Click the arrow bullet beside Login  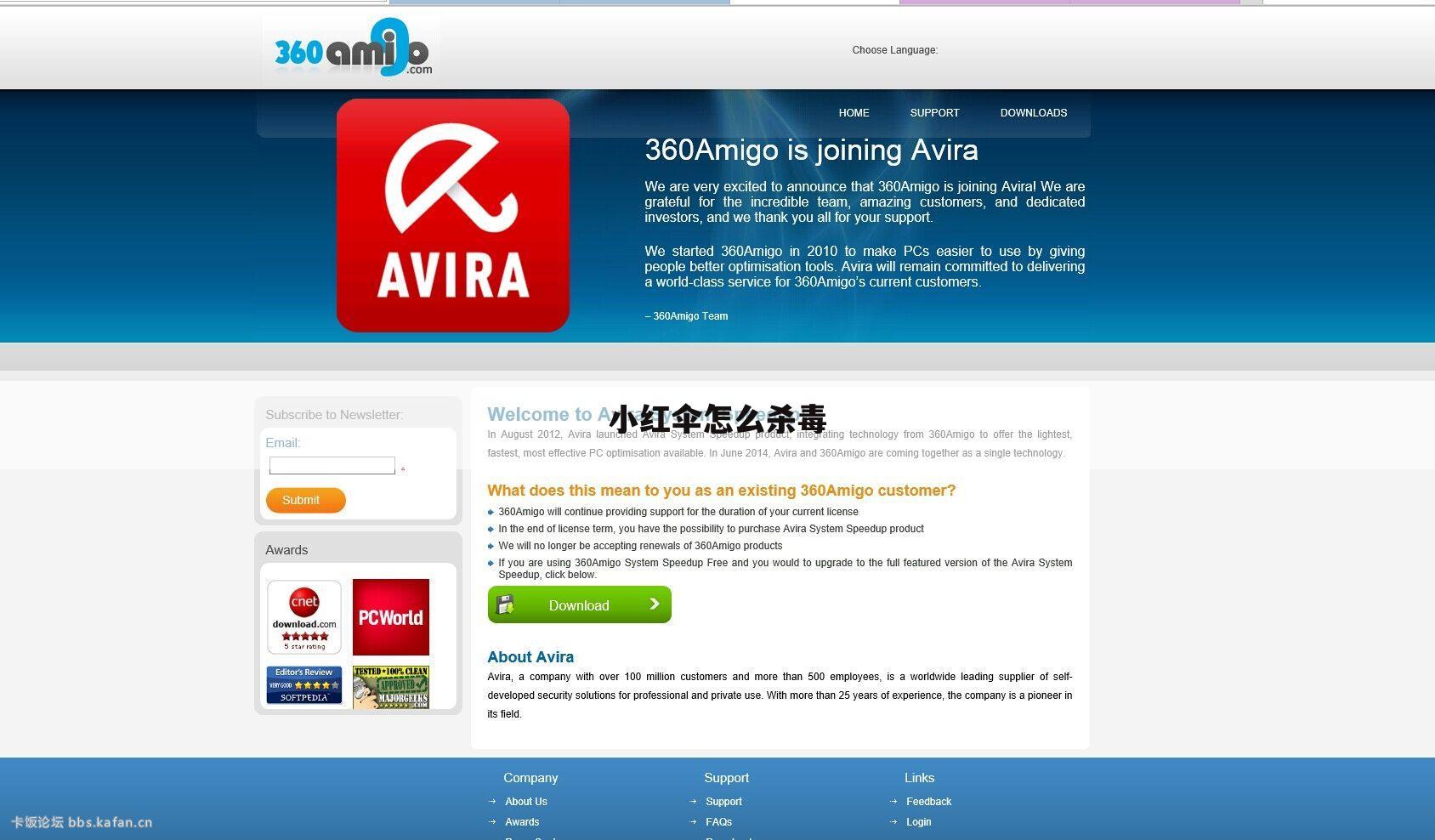click(x=893, y=822)
